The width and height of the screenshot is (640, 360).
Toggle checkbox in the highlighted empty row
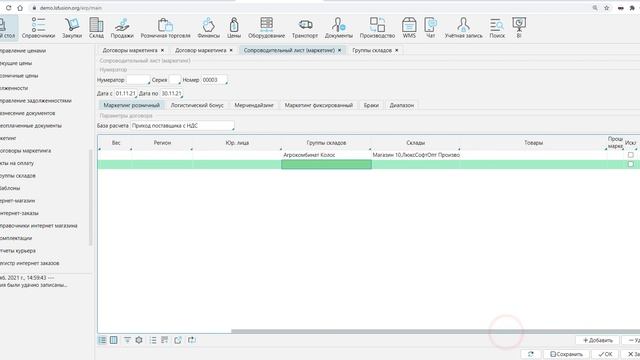[631, 164]
